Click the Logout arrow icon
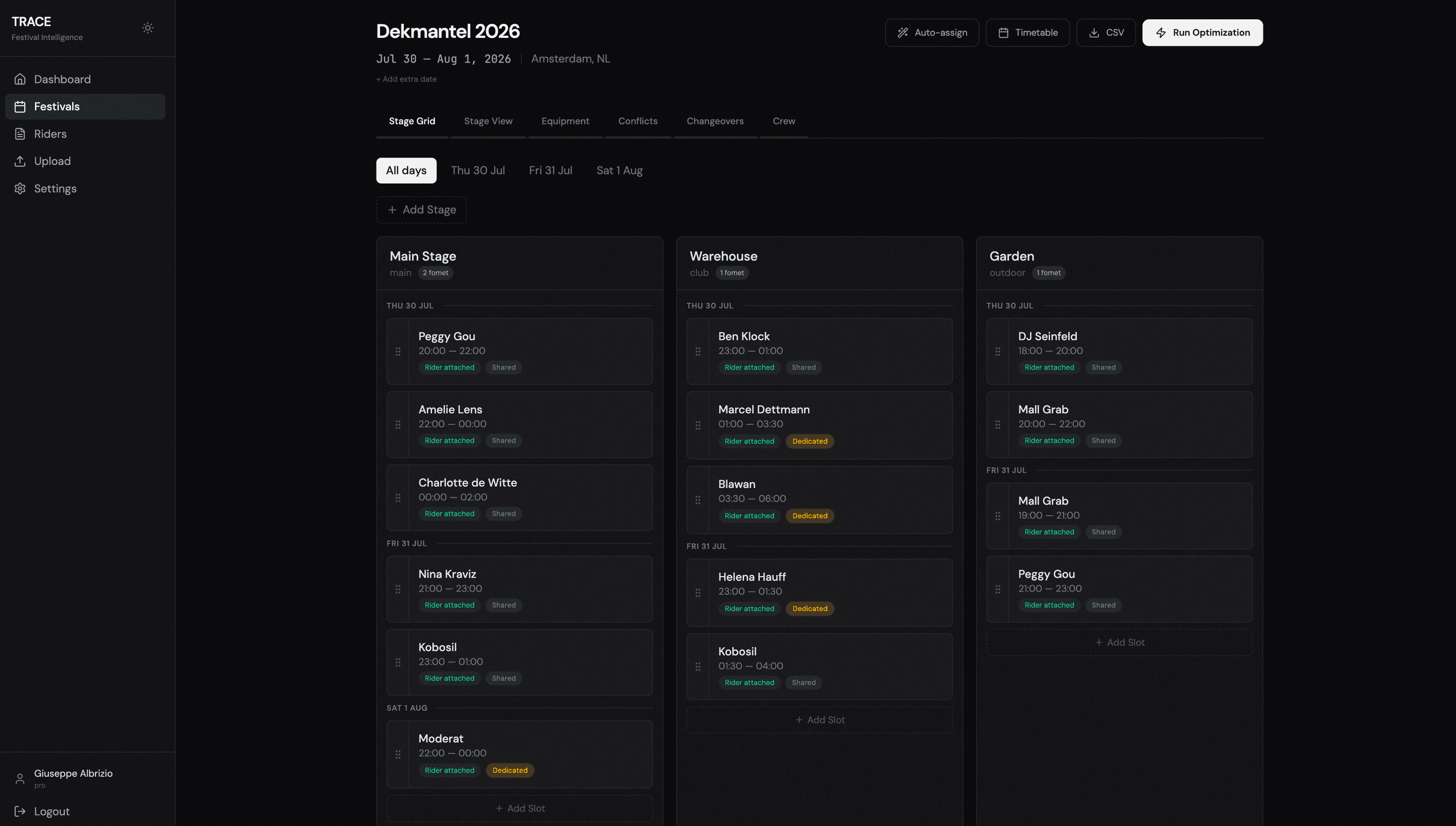The height and width of the screenshot is (826, 1456). point(20,811)
